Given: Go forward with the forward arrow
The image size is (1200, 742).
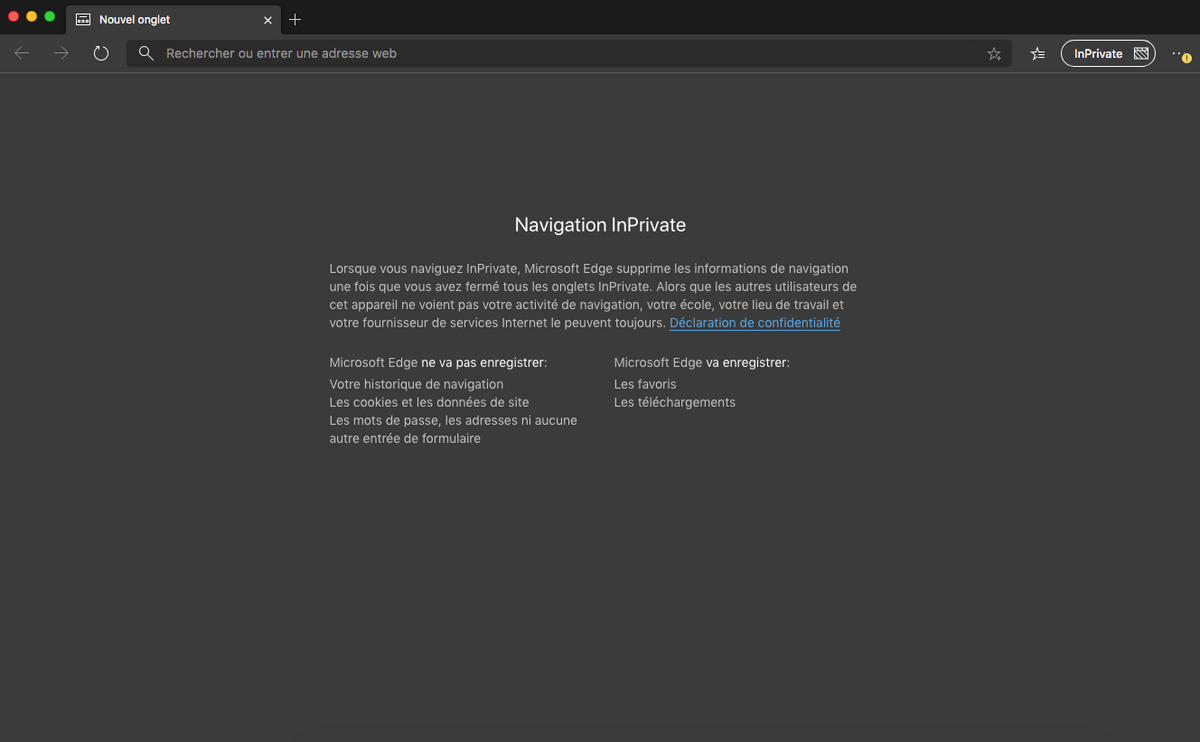Looking at the screenshot, I should pos(62,53).
